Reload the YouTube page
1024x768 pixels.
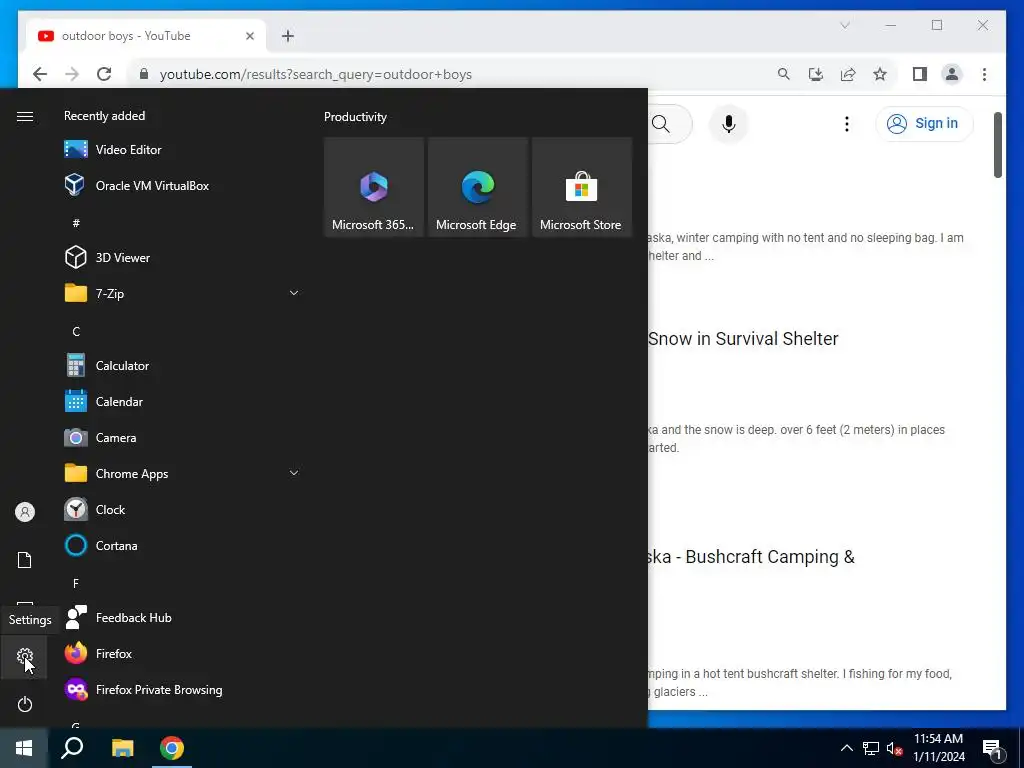pos(104,74)
